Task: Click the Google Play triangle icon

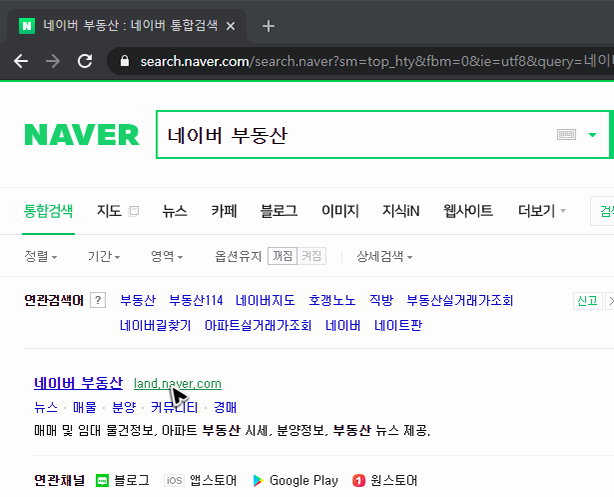Action: coord(258,481)
